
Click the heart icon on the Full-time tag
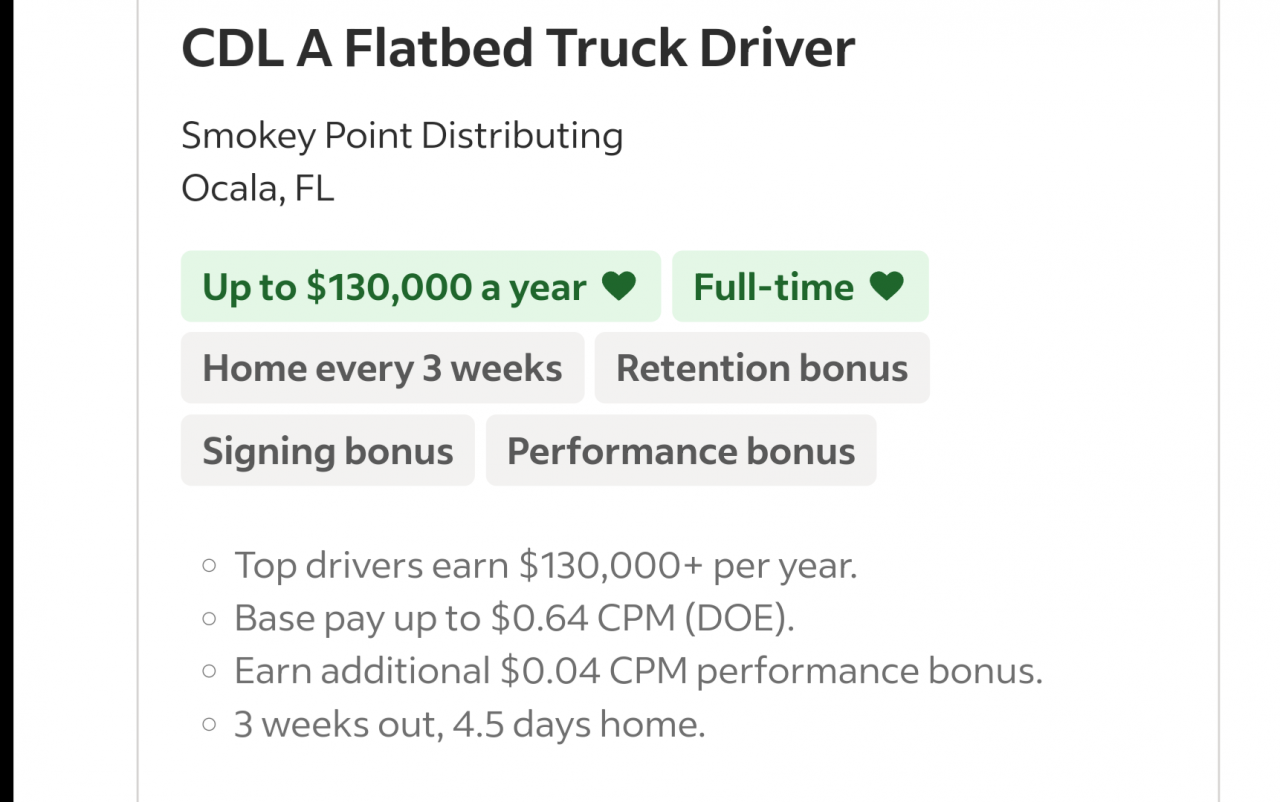pyautogui.click(x=886, y=287)
